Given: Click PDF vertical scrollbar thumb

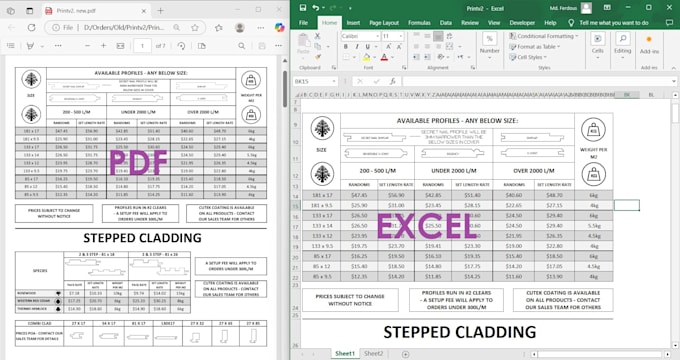Looking at the screenshot, I should tap(285, 89).
